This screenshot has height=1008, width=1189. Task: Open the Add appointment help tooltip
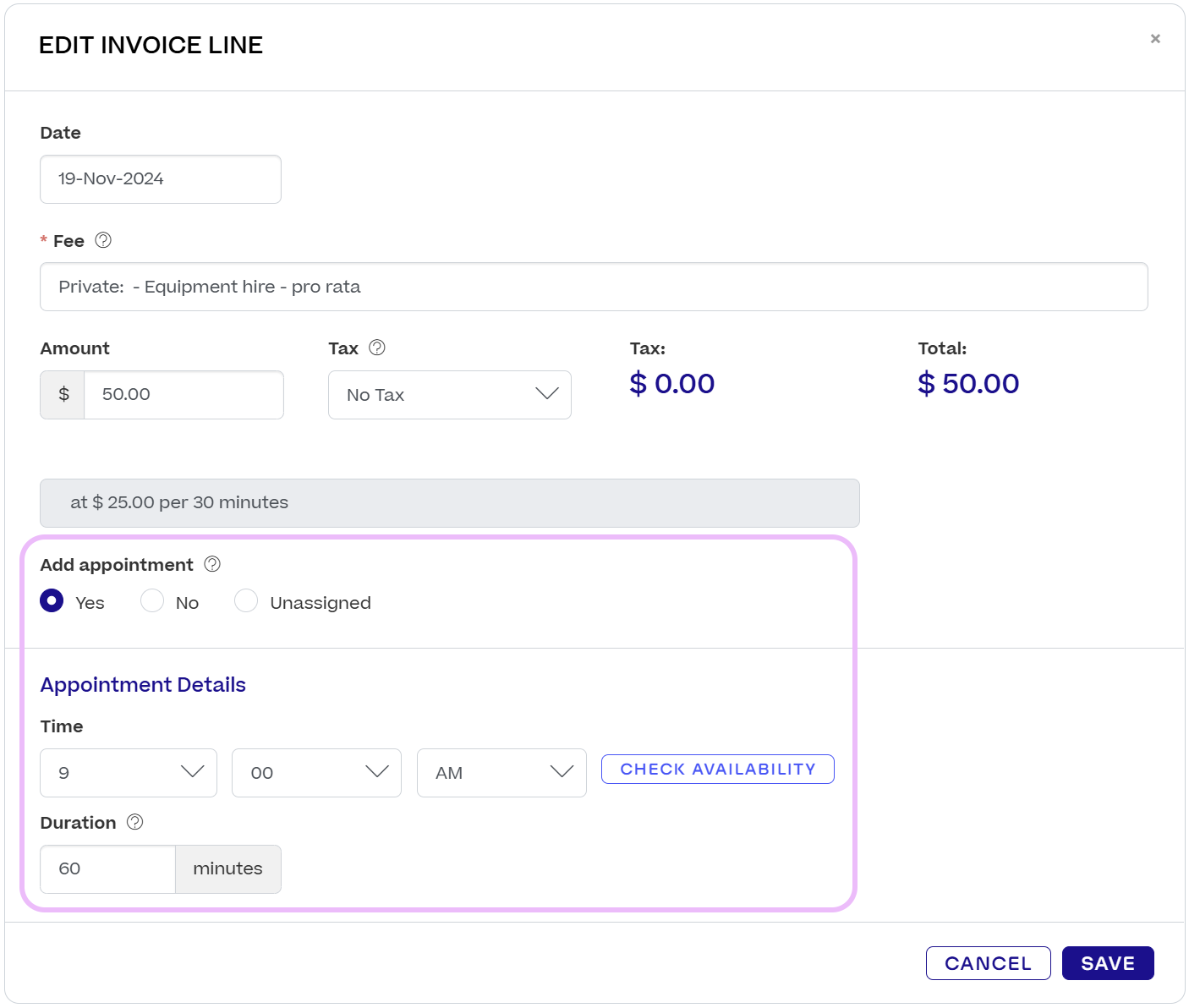(212, 564)
